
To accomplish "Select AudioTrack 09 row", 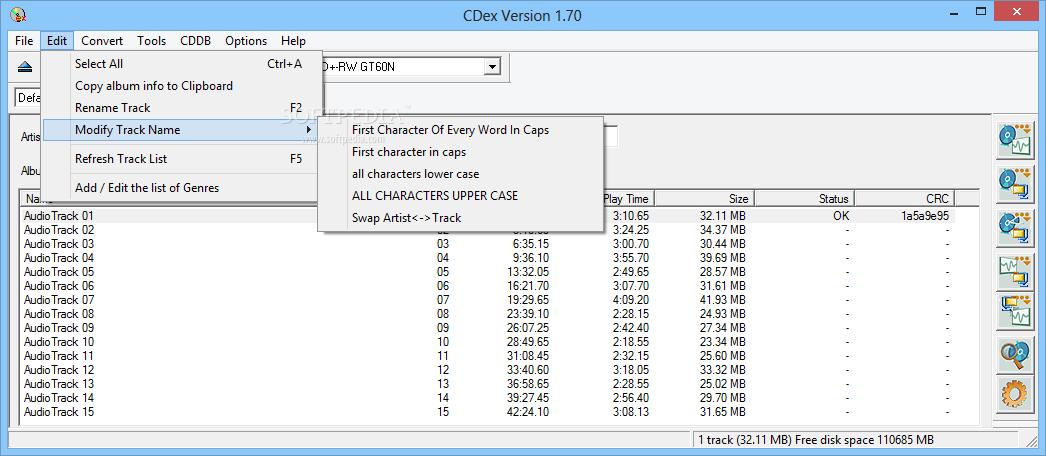I will pyautogui.click(x=488, y=328).
